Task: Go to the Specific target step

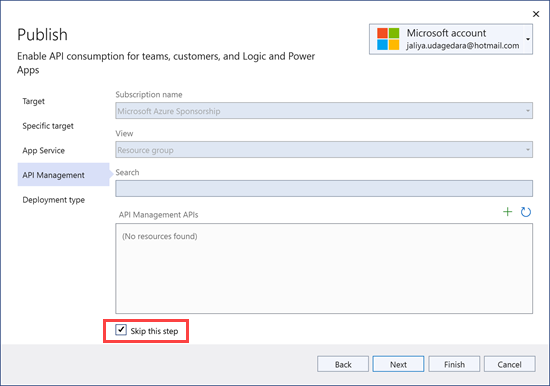Action: [x=48, y=126]
